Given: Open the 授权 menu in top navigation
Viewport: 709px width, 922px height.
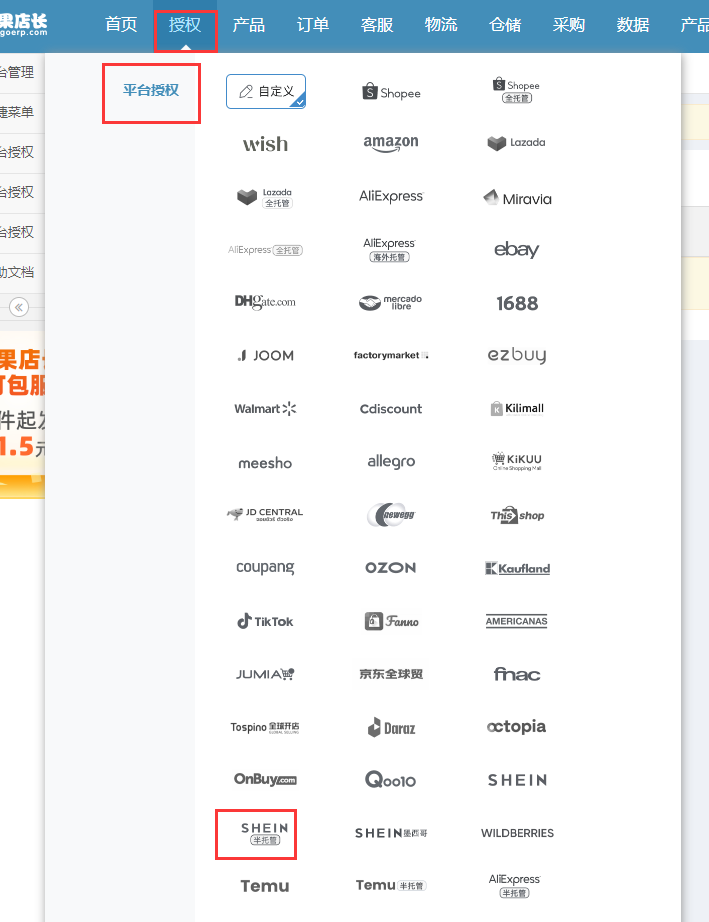Looking at the screenshot, I should [185, 25].
